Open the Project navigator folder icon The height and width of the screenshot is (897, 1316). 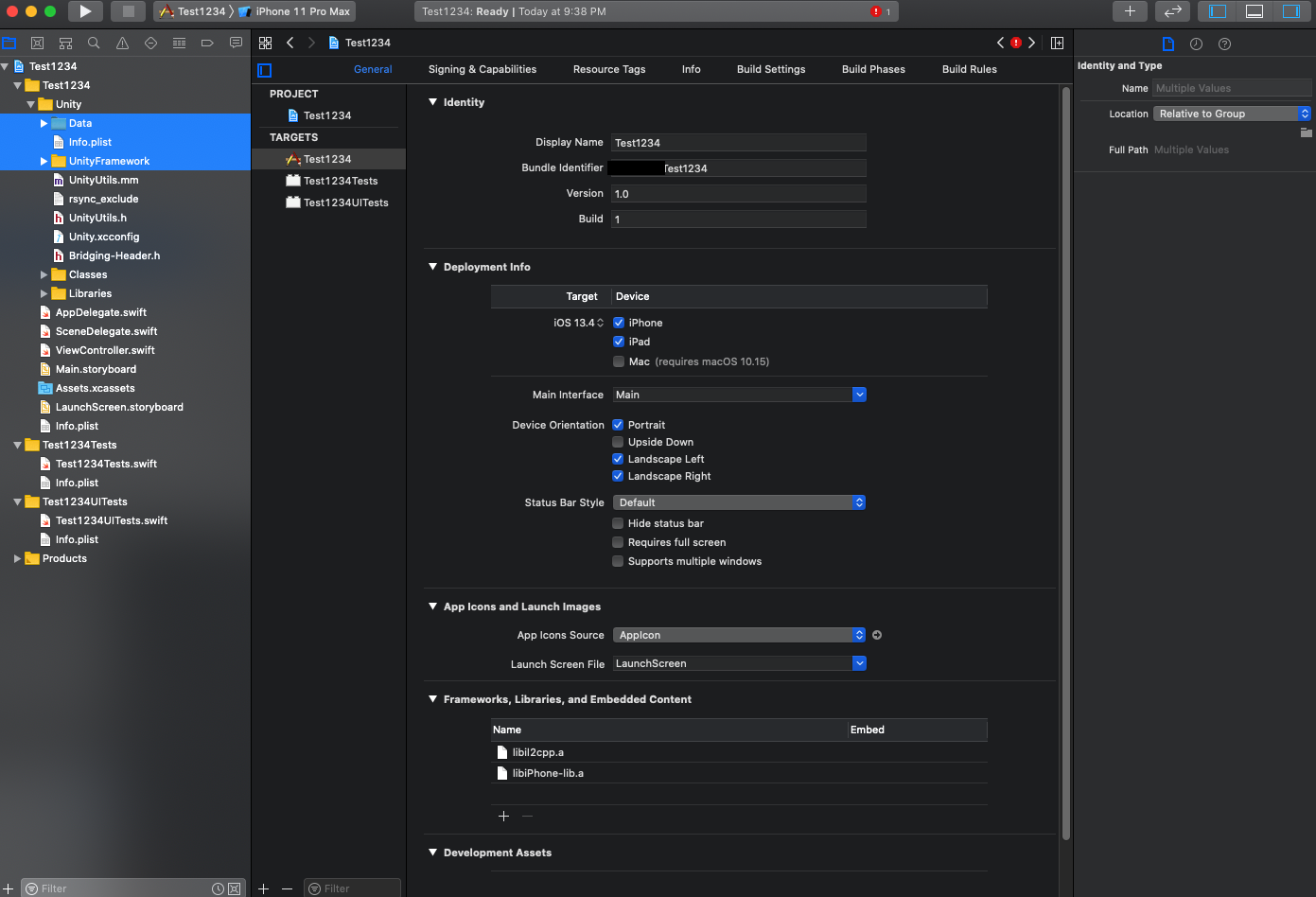(x=9, y=43)
